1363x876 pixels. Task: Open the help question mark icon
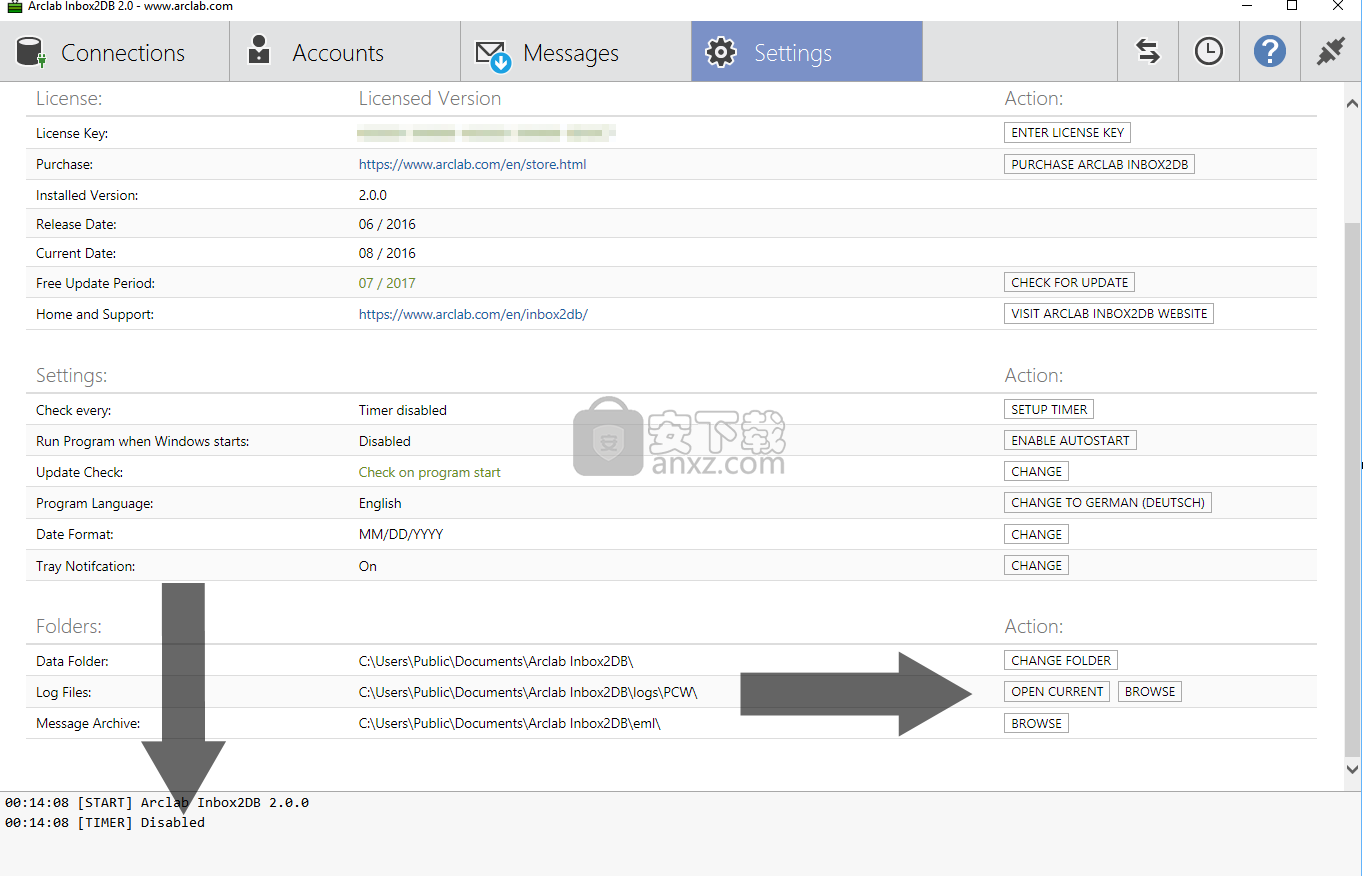click(x=1270, y=52)
